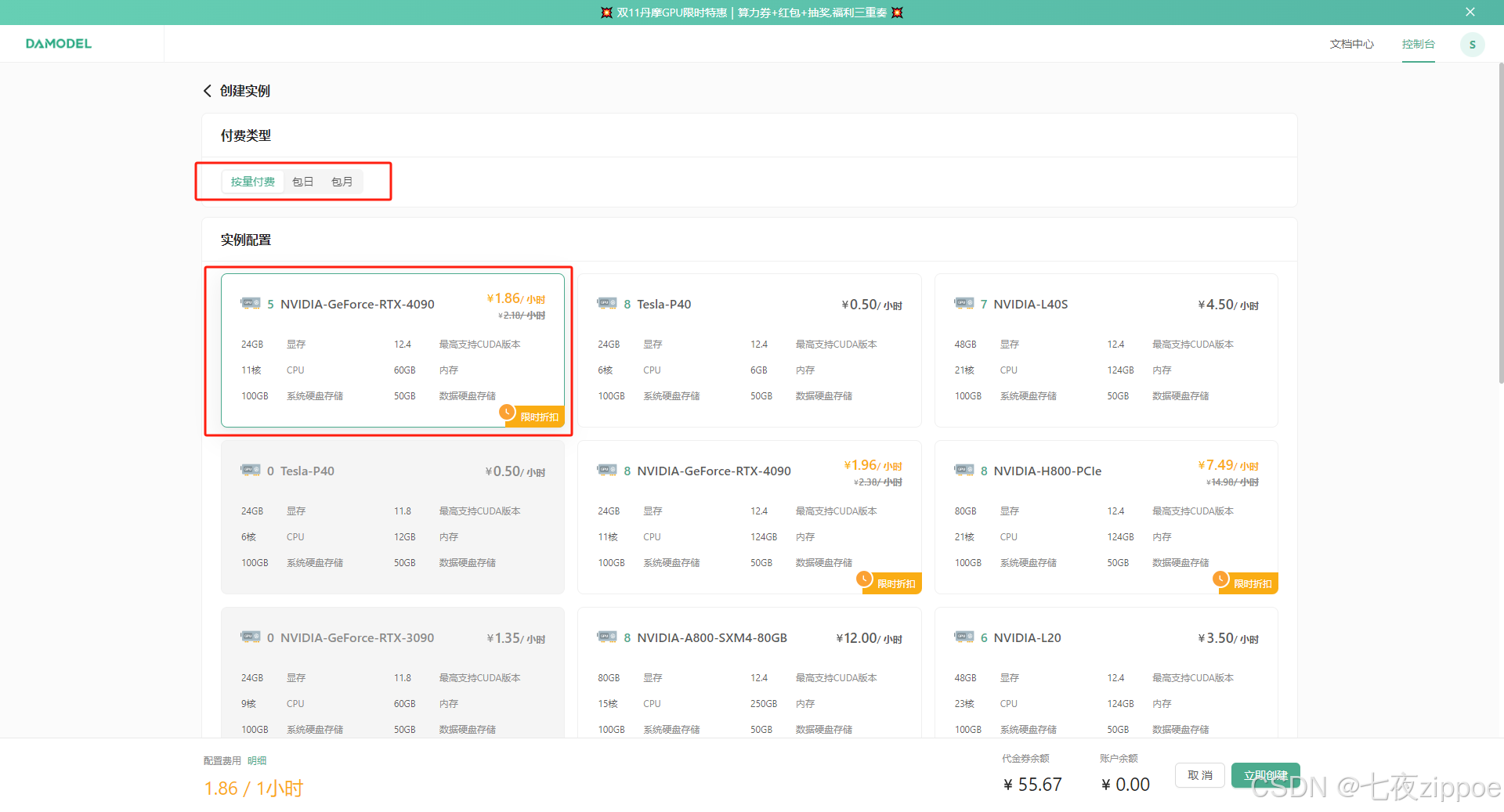Click GPU icon on the ¥1.96 RTX-4090 card
The width and height of the screenshot is (1504, 812).
pyautogui.click(x=607, y=470)
